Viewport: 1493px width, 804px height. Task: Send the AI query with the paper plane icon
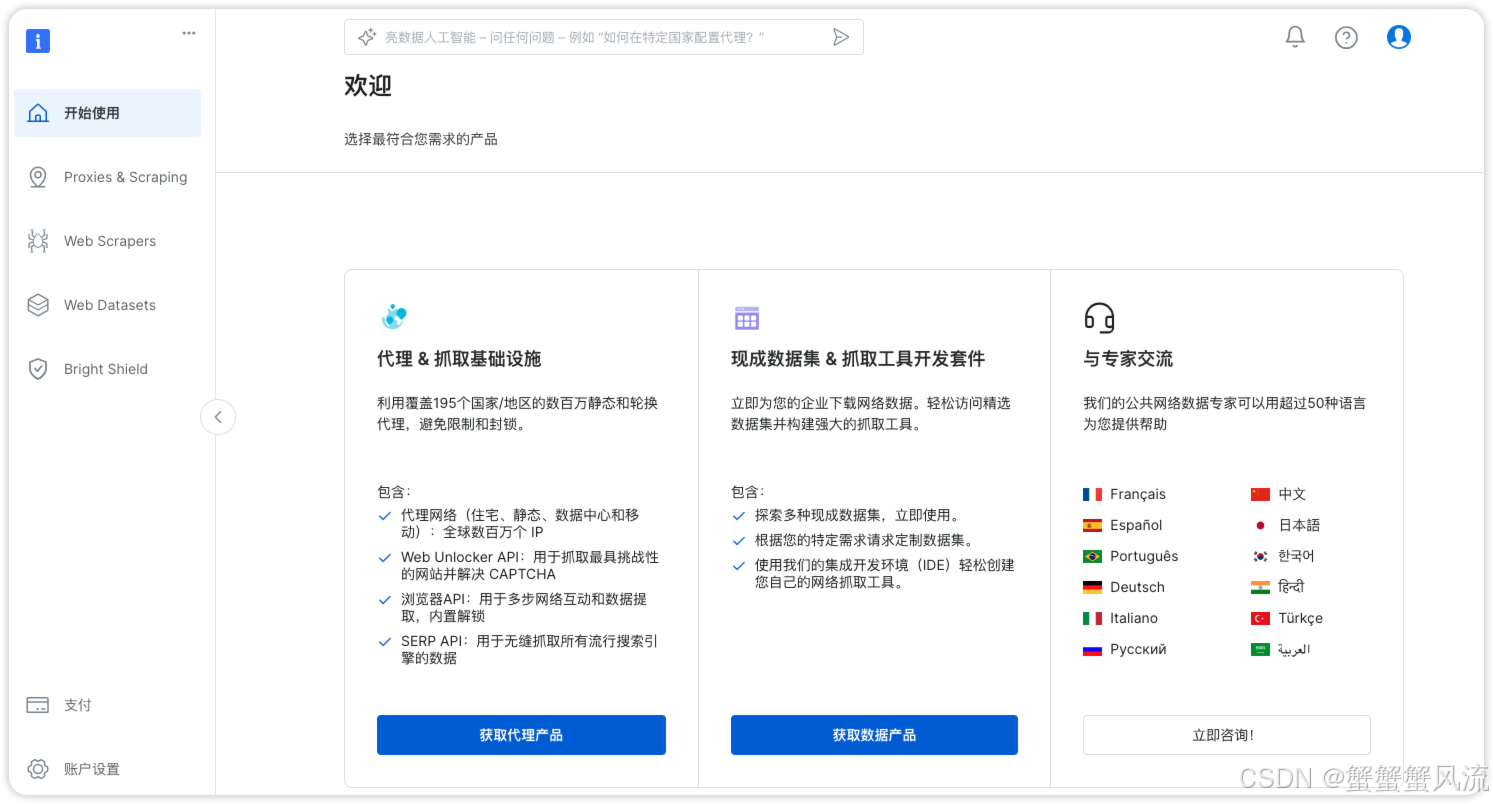[841, 37]
